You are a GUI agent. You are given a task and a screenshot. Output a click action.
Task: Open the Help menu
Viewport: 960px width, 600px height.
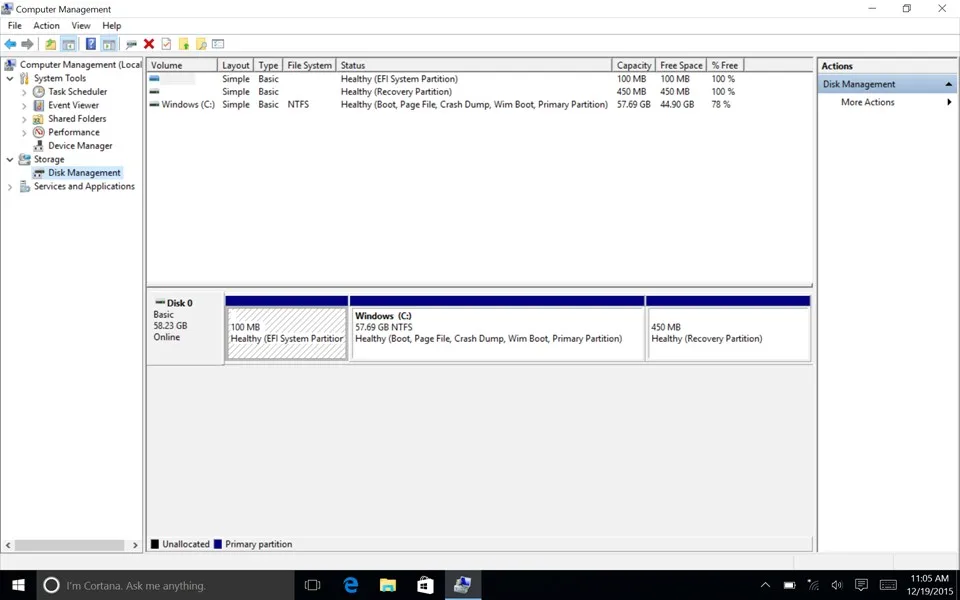(111, 26)
